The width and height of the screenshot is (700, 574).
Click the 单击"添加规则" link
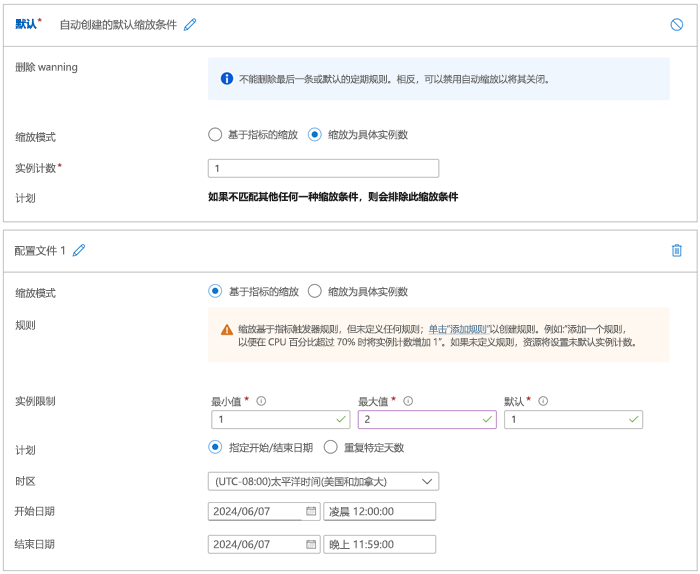tap(459, 329)
